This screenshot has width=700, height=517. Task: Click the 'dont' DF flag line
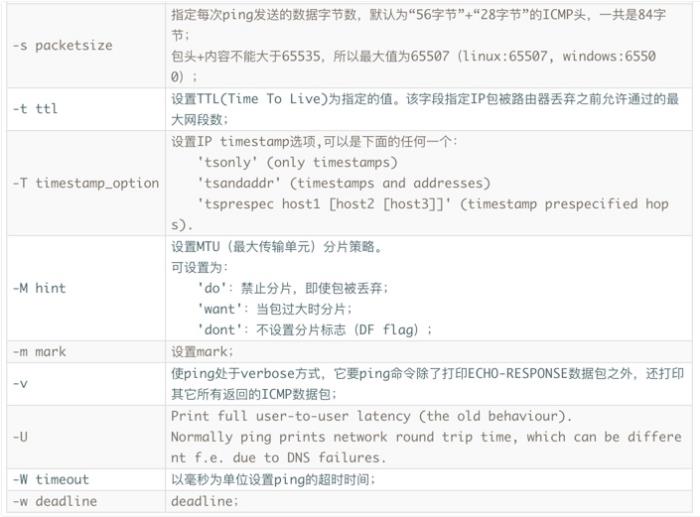click(x=315, y=330)
